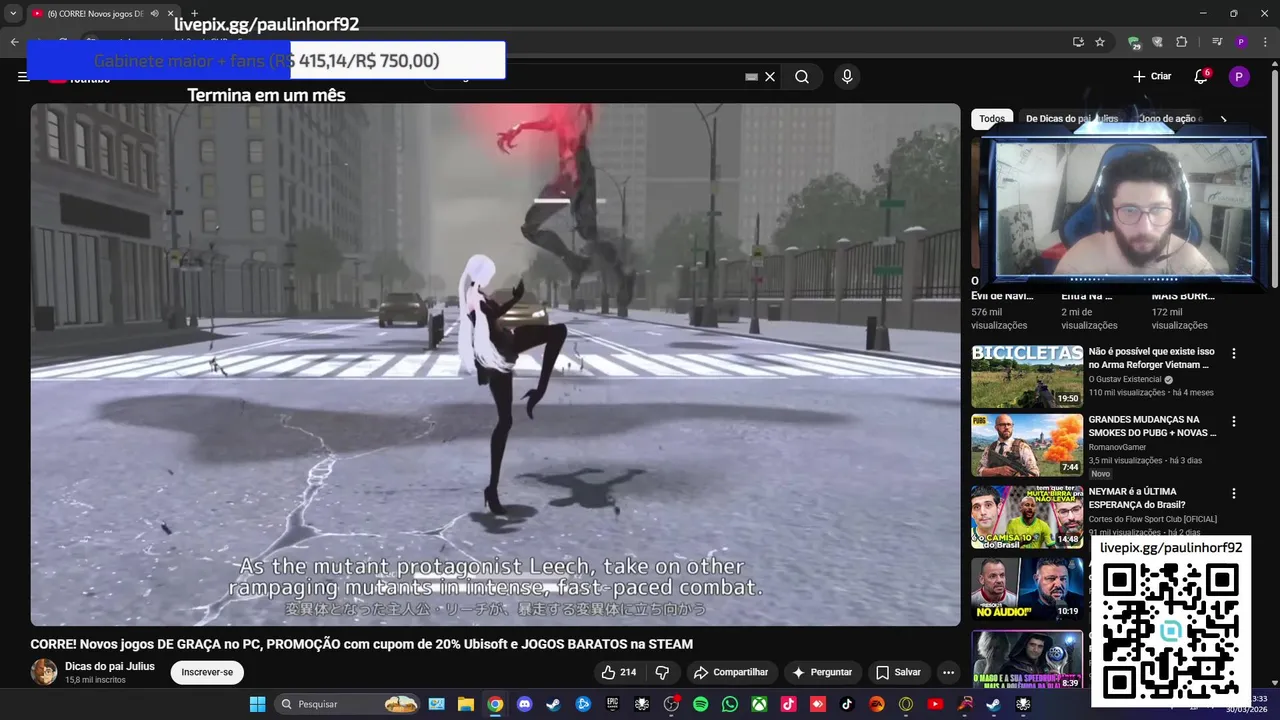Open WhatsApp from the taskbar
The image size is (1280, 720).
pos(730,704)
